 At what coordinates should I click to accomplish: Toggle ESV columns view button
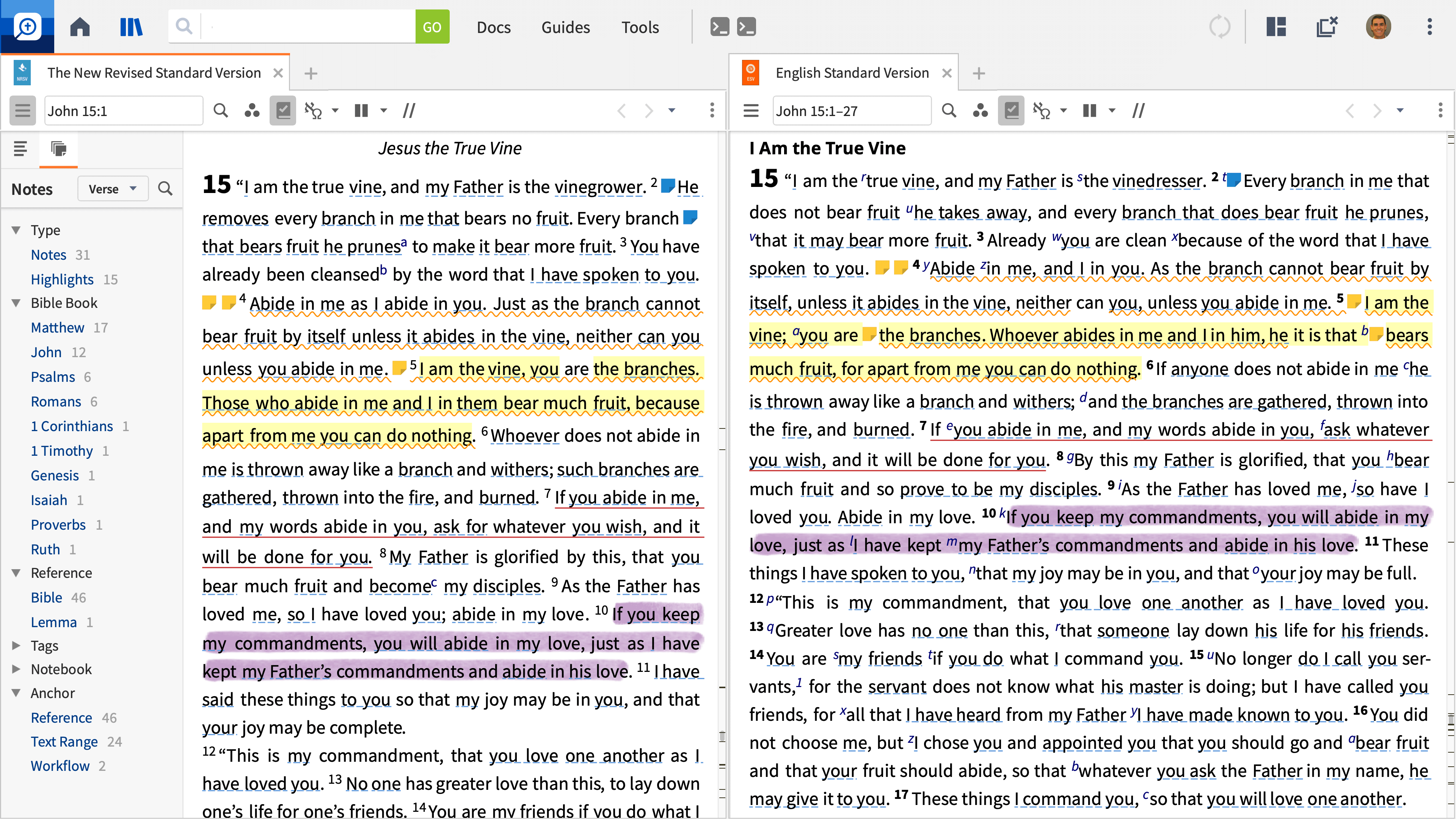pos(1090,111)
